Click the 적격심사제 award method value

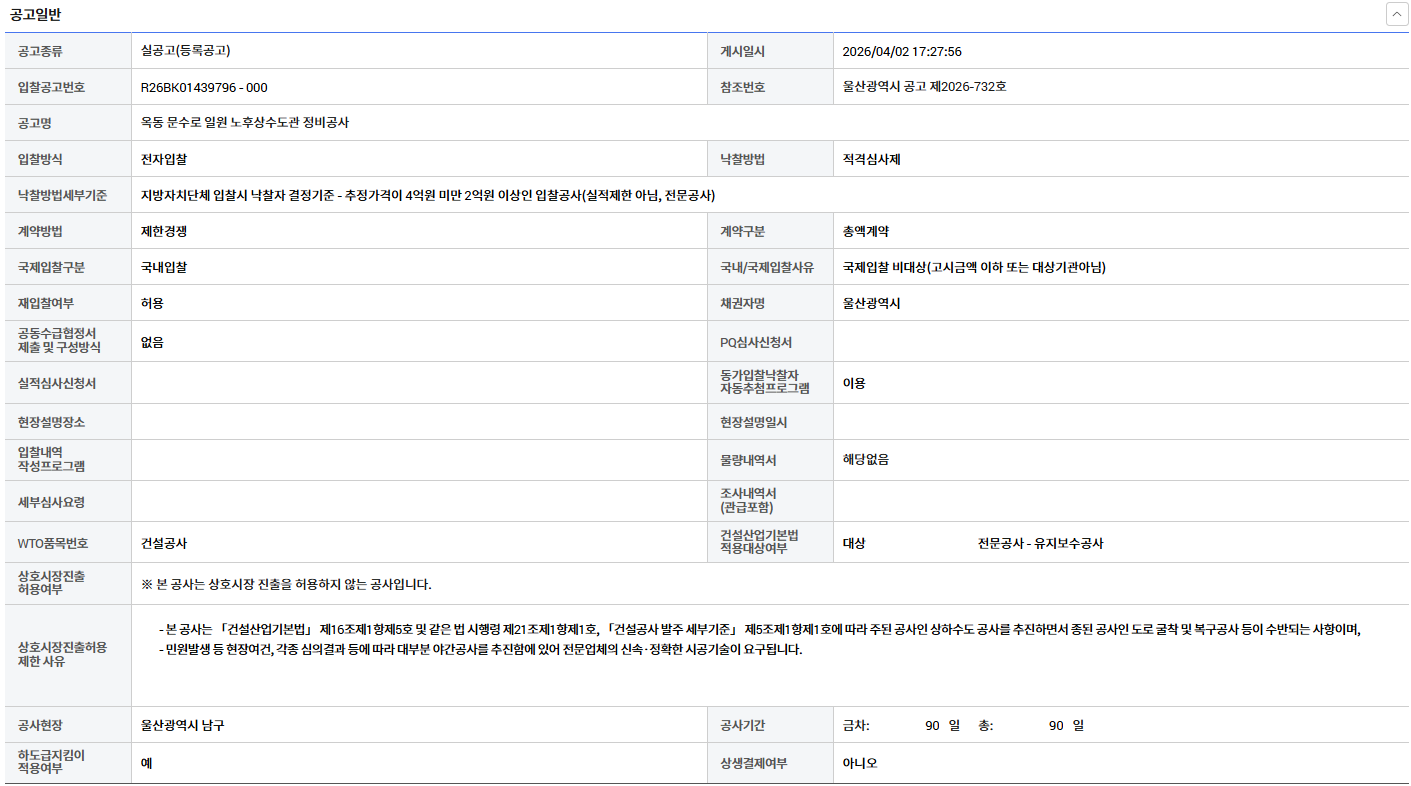tap(872, 159)
